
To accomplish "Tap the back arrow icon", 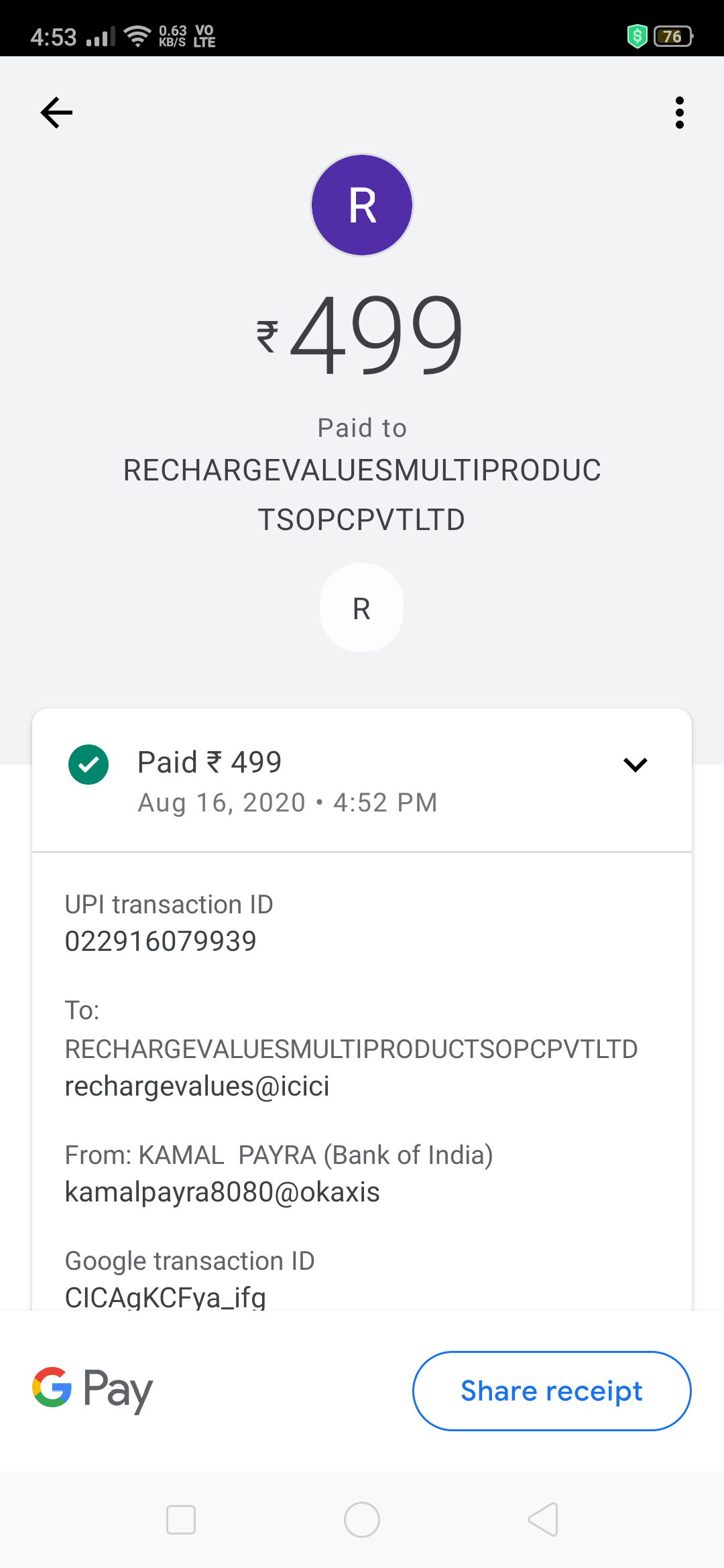I will pyautogui.click(x=56, y=113).
